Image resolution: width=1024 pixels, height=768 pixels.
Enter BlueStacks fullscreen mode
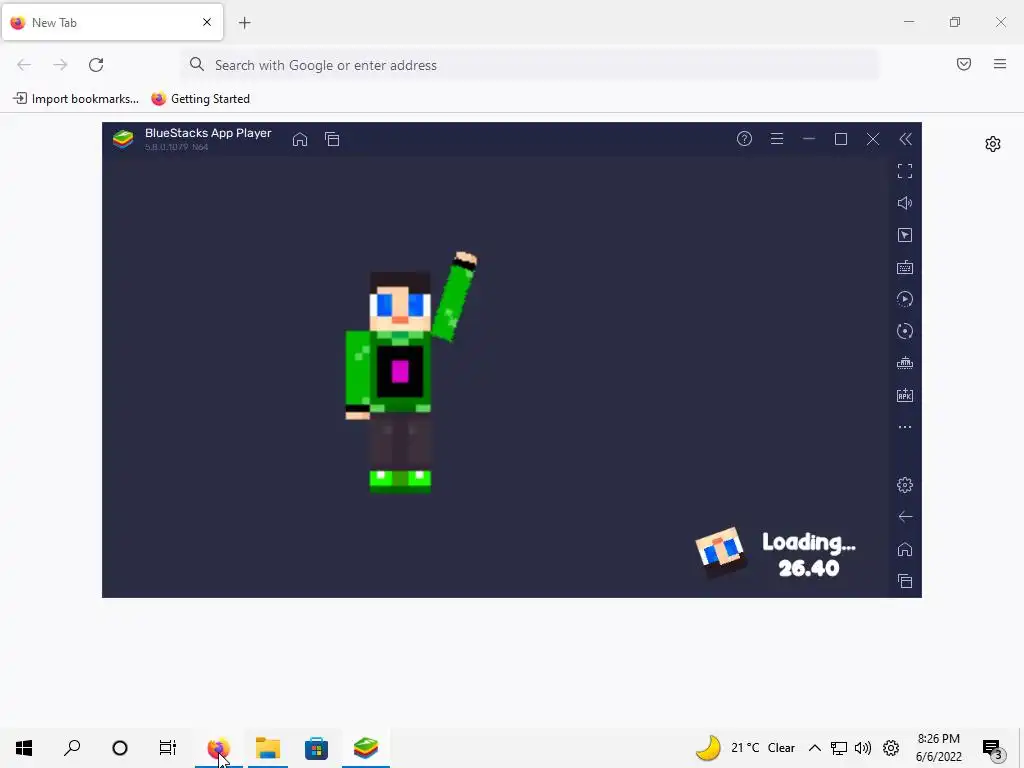tap(904, 171)
